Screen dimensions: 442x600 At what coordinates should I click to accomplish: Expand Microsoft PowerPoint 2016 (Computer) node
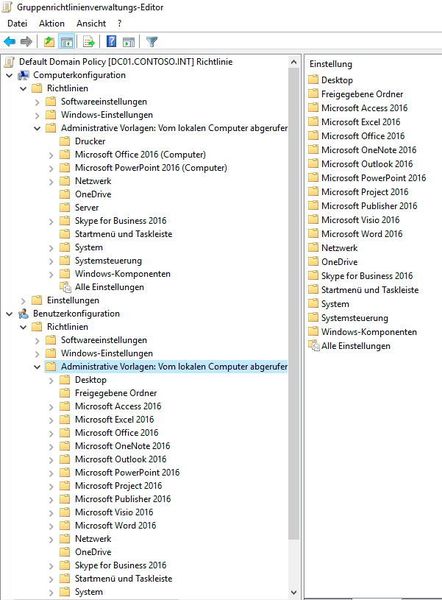[51, 168]
